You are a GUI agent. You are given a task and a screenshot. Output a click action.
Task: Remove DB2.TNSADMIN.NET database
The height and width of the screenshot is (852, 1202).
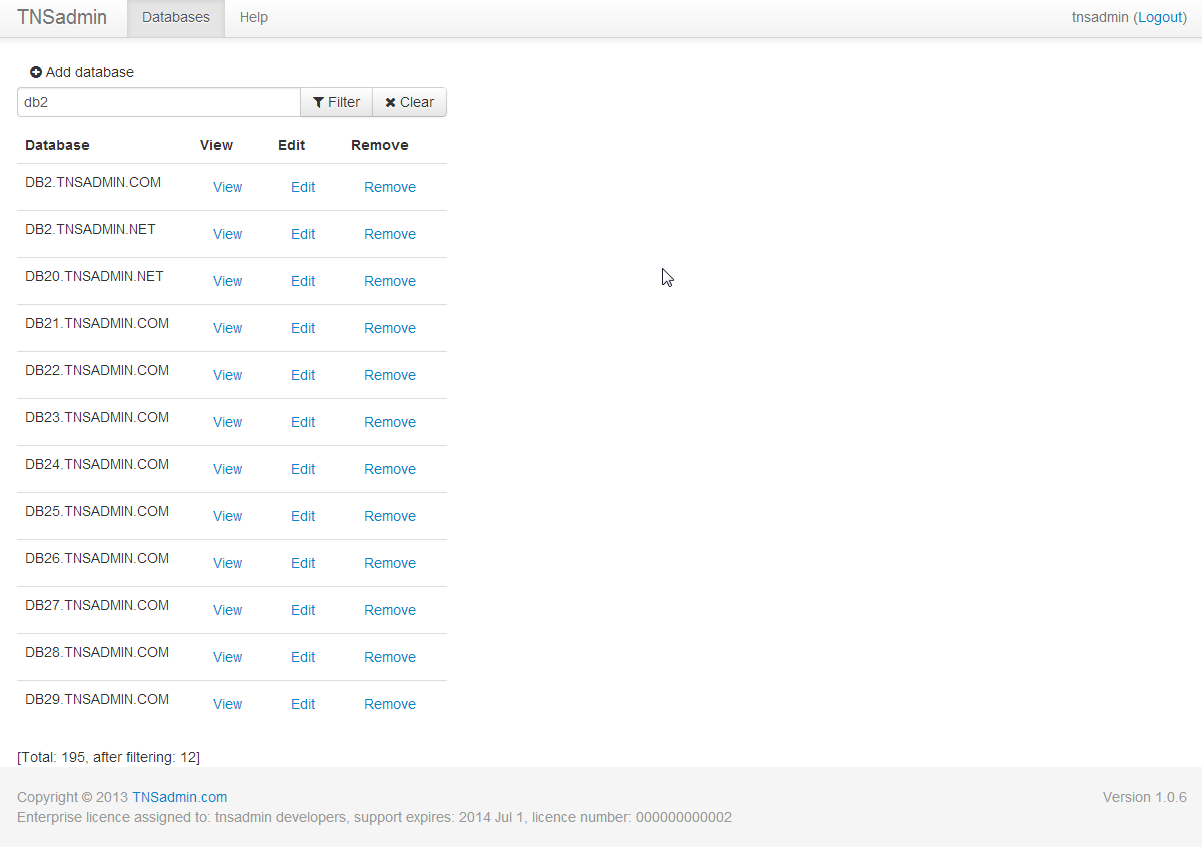coord(390,234)
